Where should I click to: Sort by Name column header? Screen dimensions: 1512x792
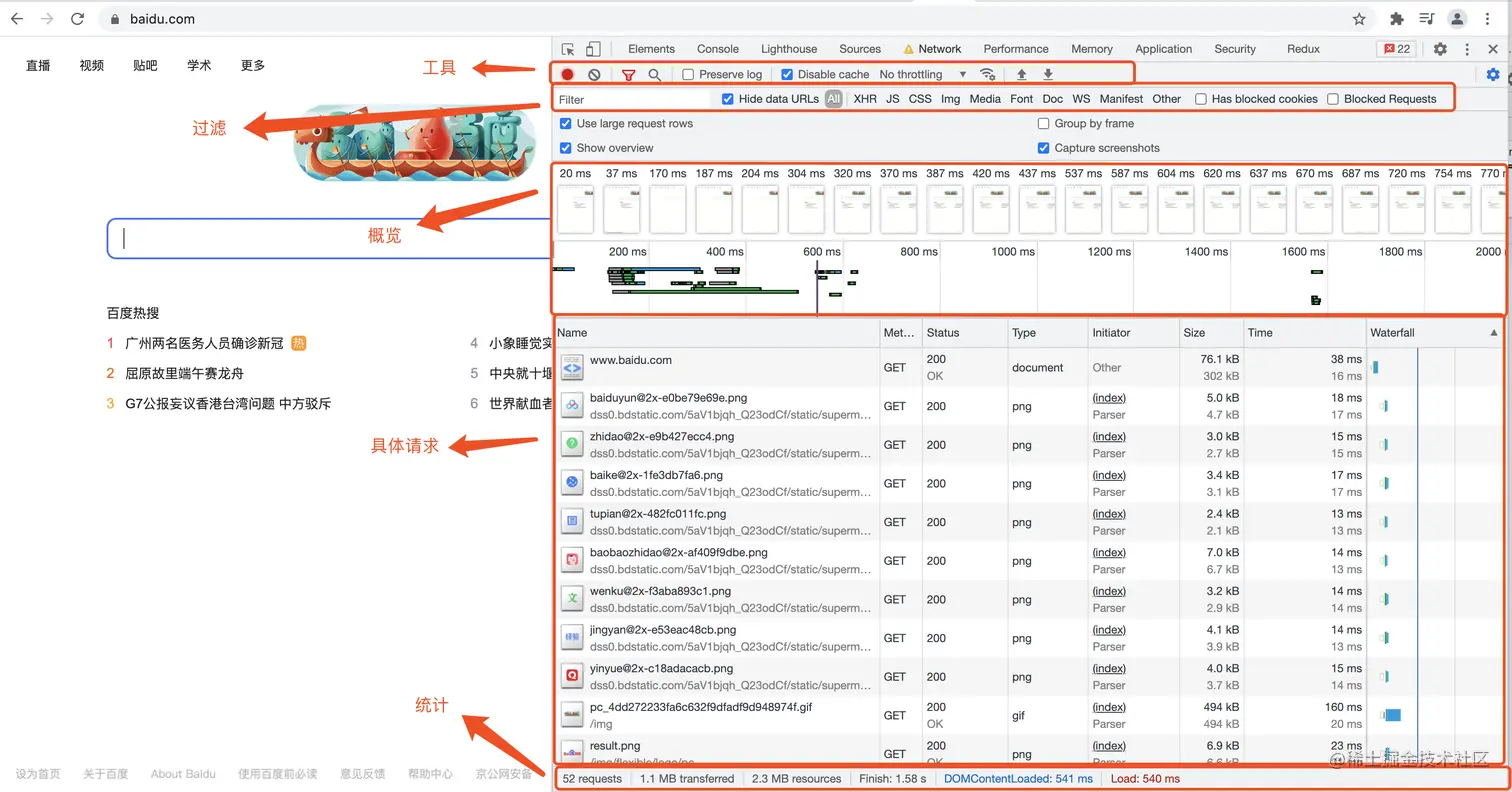click(x=716, y=333)
